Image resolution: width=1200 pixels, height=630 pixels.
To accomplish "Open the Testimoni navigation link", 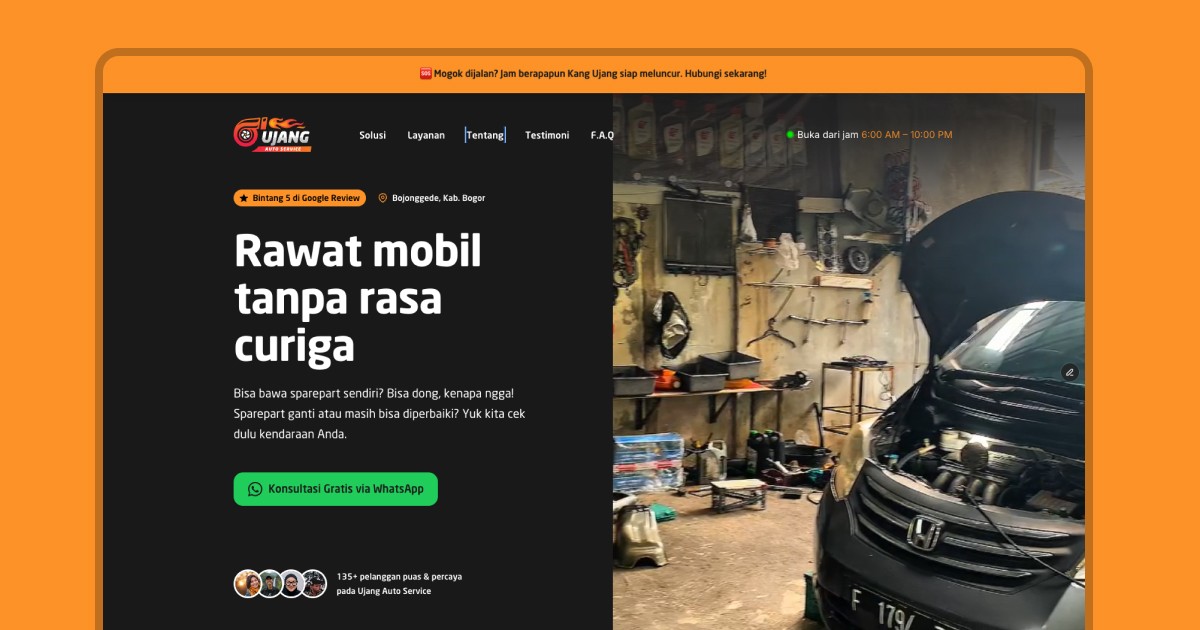I will tap(547, 135).
